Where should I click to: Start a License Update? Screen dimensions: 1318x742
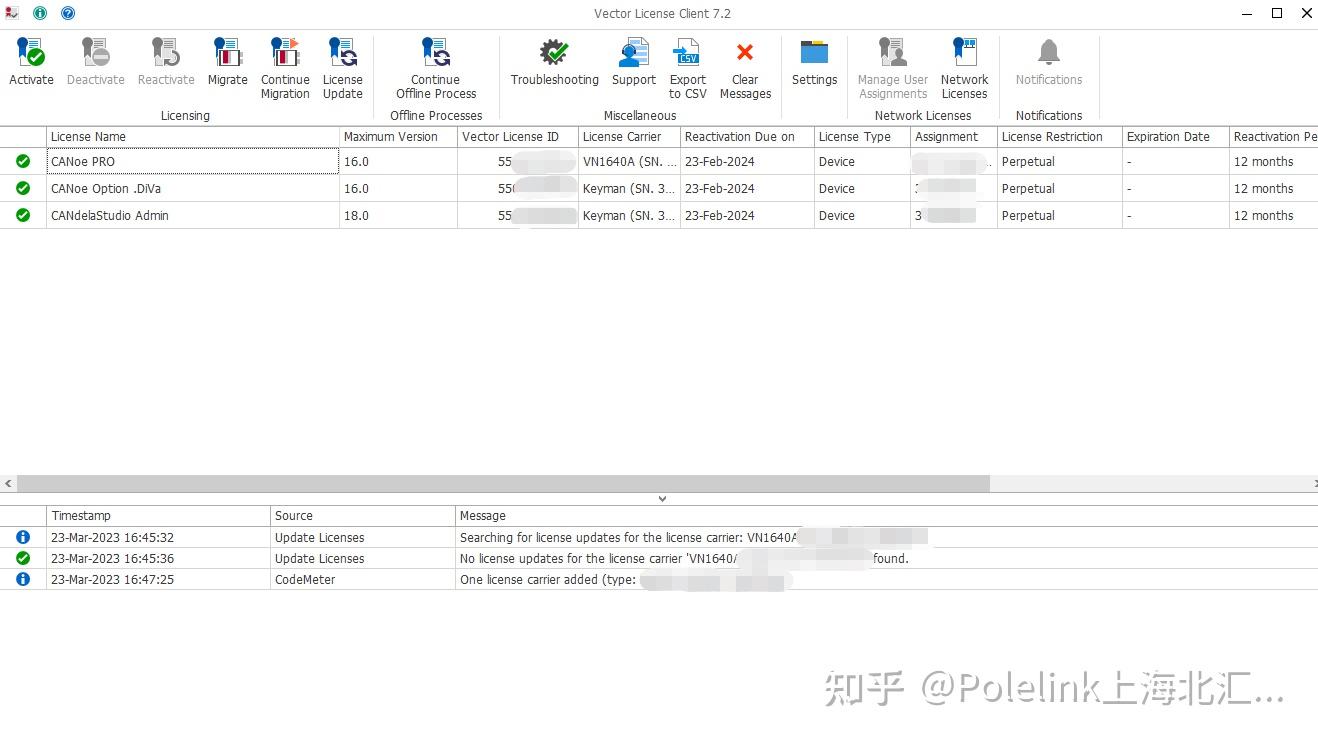343,60
